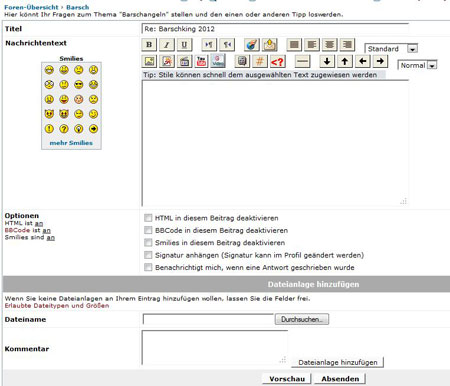Screen dimensions: 450x386
Task: Click into the Nachrichtentext message area
Action: [275, 143]
